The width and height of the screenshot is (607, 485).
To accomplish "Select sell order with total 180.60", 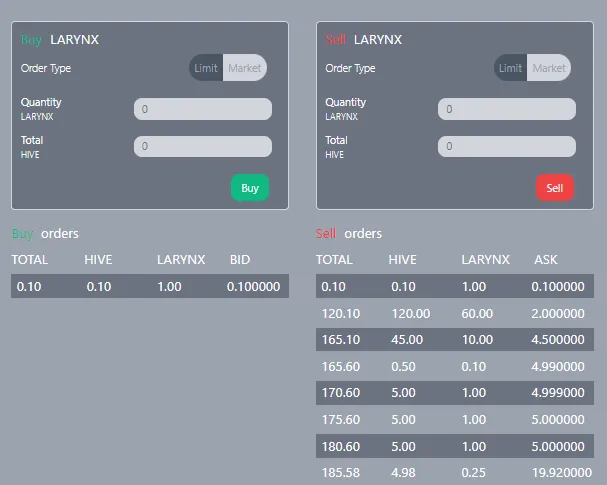I will coord(455,446).
